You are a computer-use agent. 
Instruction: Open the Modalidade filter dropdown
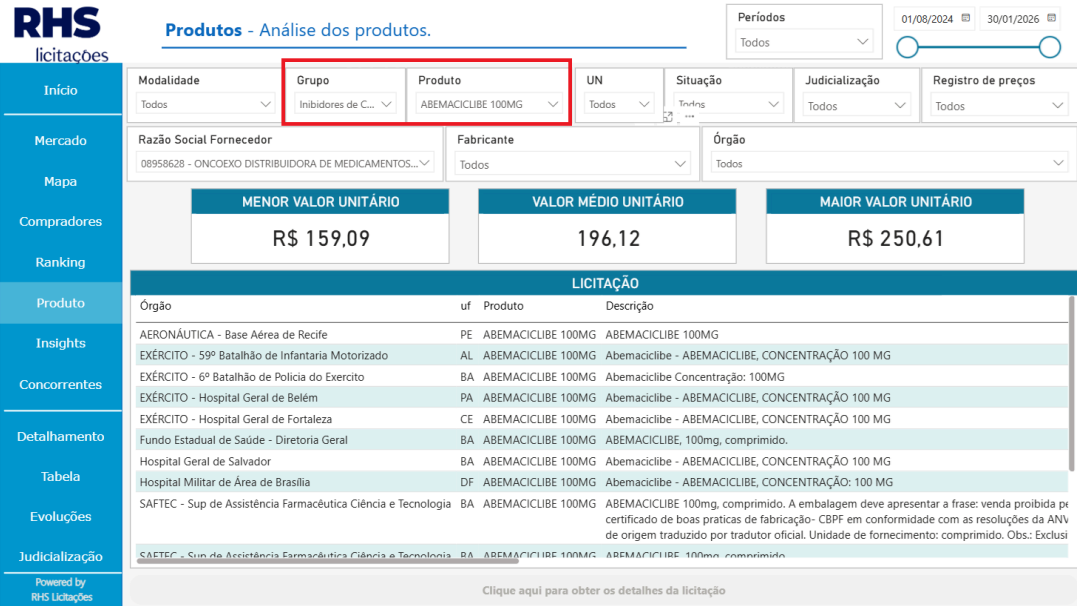pyautogui.click(x=205, y=104)
